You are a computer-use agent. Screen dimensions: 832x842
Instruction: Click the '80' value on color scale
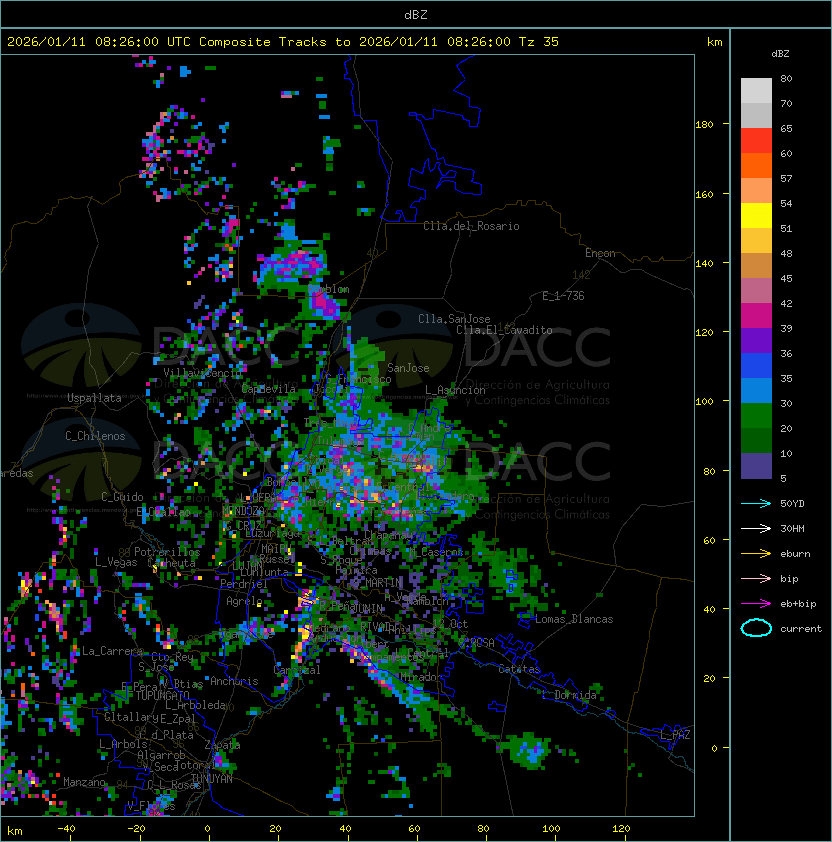click(786, 78)
